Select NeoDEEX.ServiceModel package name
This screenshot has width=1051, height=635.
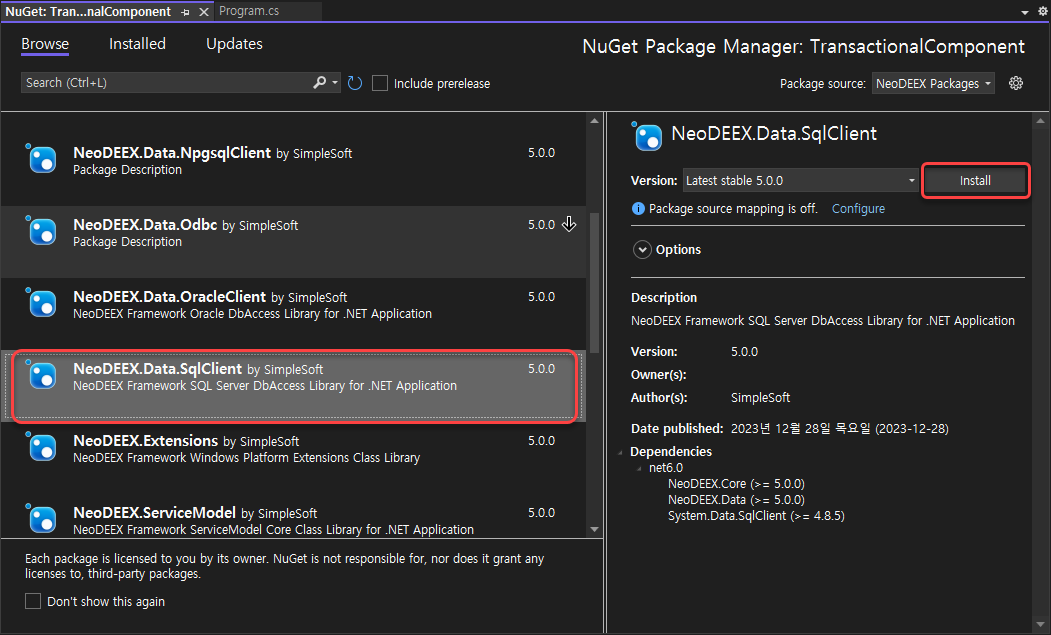click(x=154, y=512)
